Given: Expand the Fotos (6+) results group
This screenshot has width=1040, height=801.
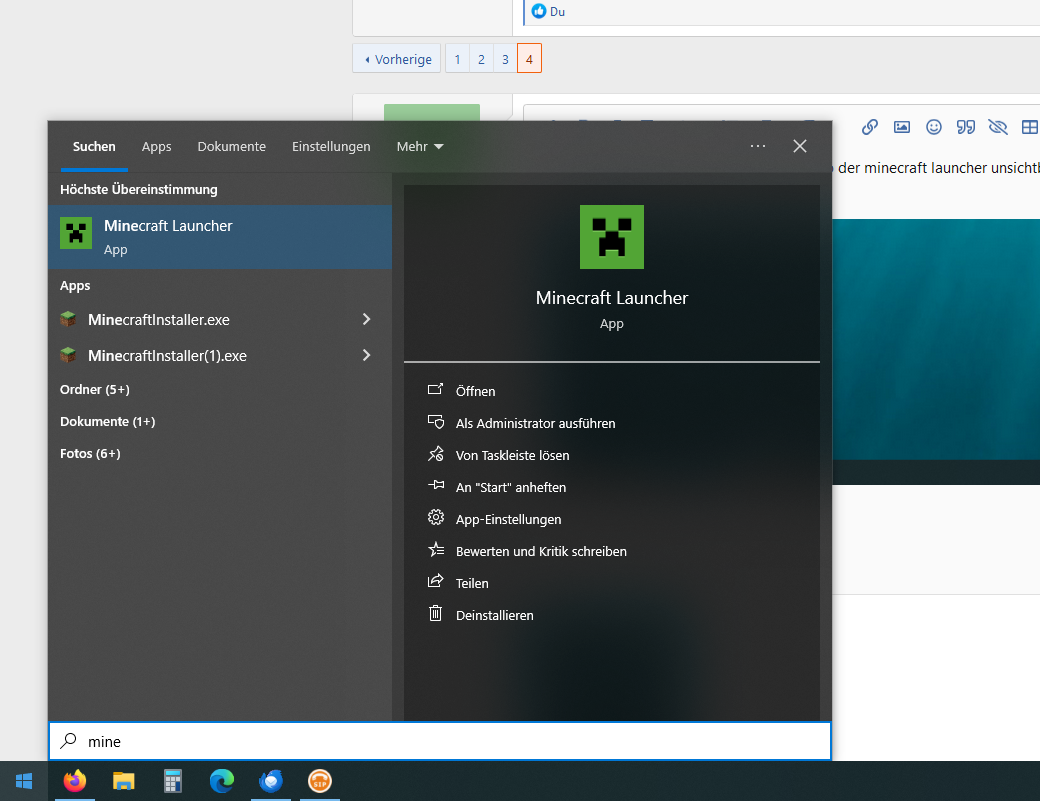Looking at the screenshot, I should 90,454.
